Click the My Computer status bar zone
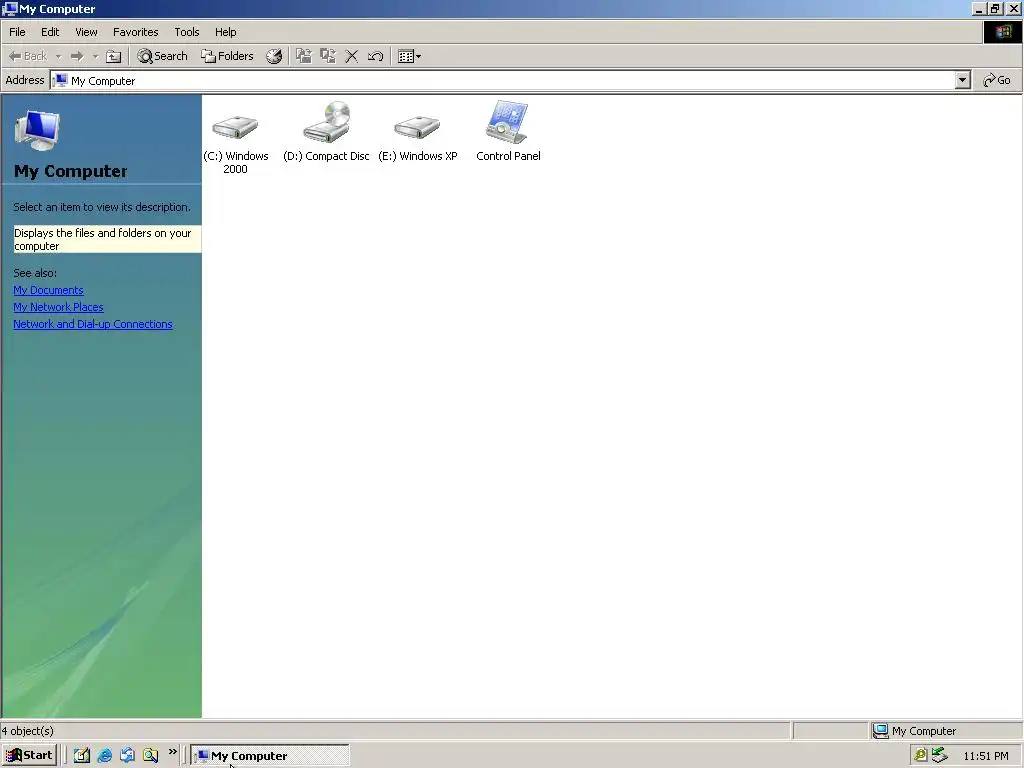 [x=946, y=731]
